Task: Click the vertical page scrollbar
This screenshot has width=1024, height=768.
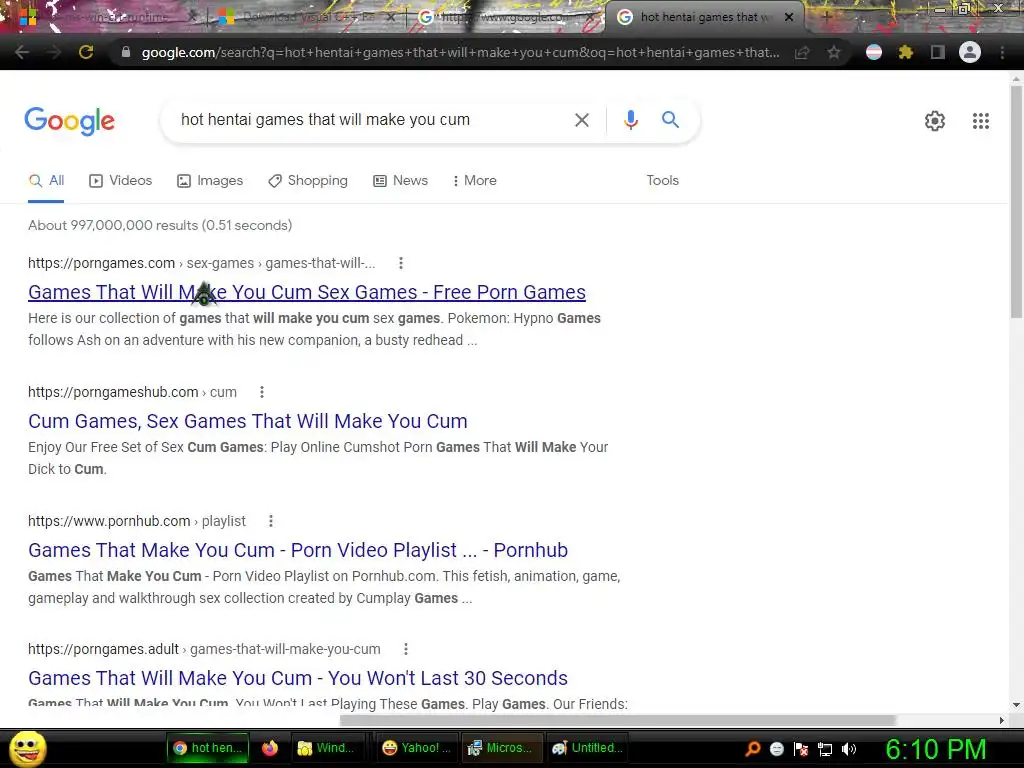Action: [1016, 202]
